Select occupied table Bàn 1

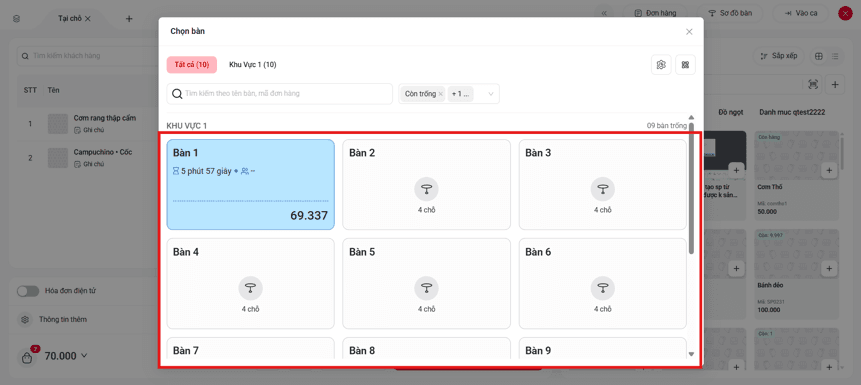250,184
